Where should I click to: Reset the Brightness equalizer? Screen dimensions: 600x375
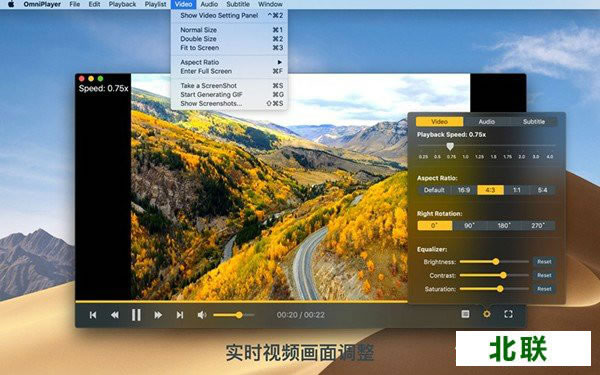point(544,262)
